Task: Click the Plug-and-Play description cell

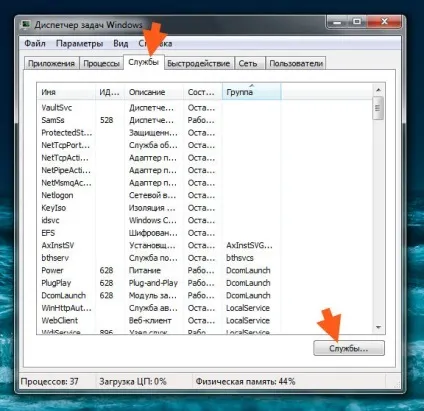Action: [x=153, y=283]
